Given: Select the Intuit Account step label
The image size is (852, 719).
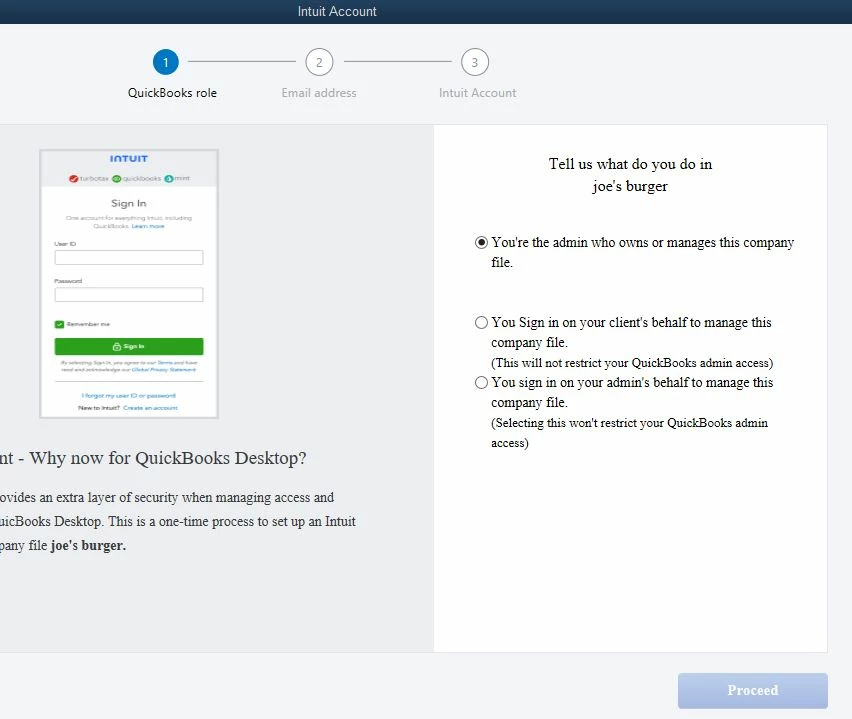Looking at the screenshot, I should click(x=478, y=93).
